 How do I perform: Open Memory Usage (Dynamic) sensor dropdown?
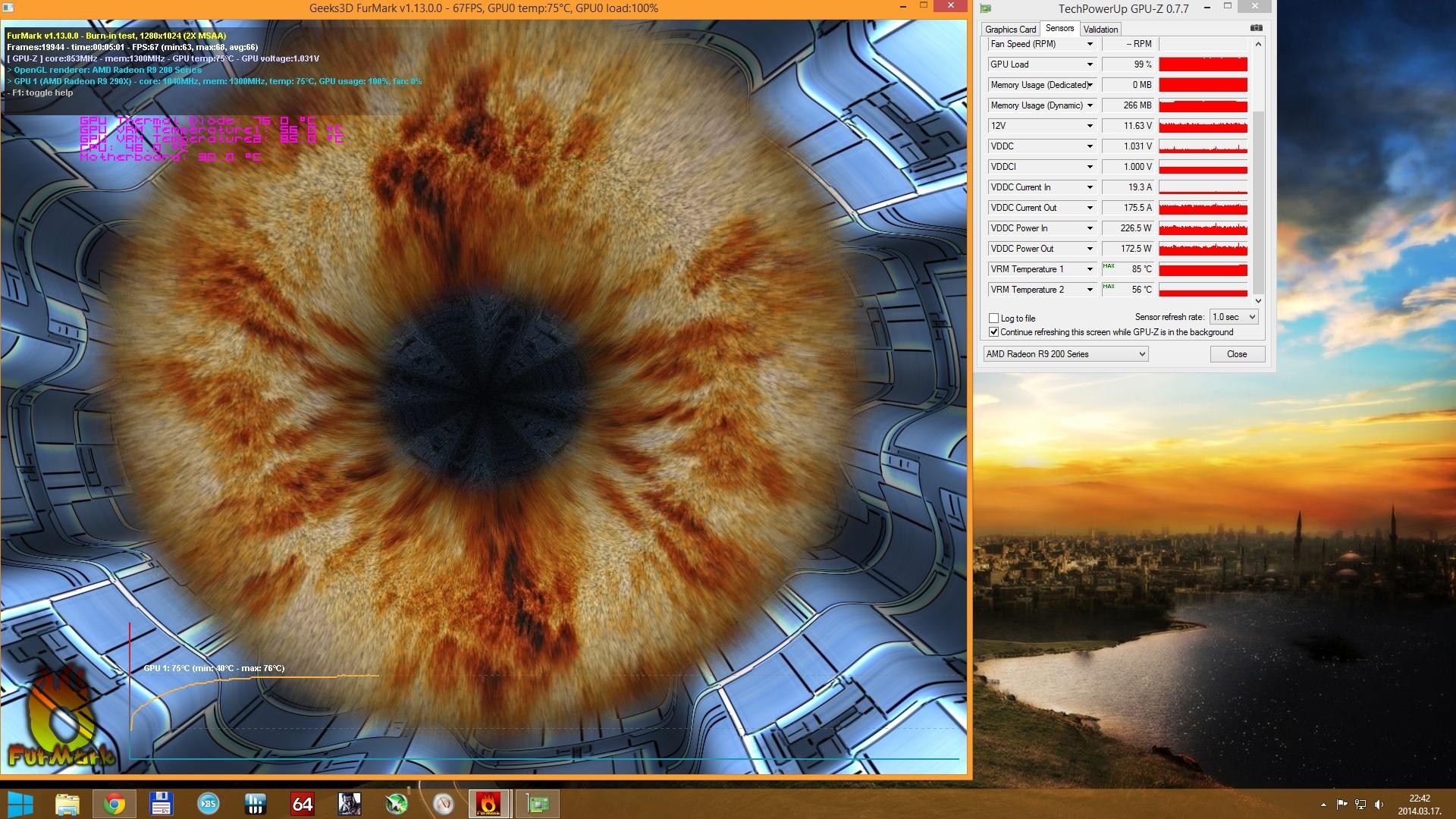pyautogui.click(x=1090, y=105)
